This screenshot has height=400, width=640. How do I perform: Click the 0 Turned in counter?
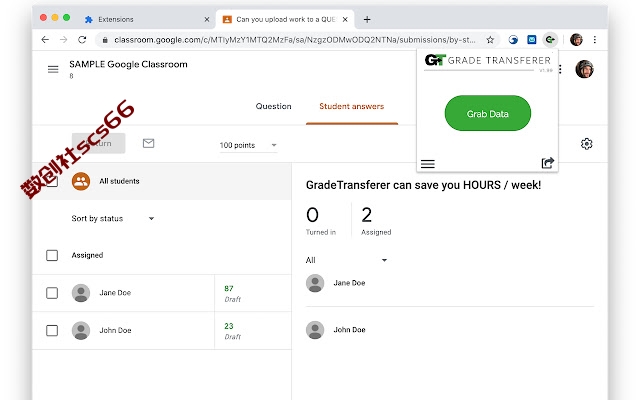321,221
